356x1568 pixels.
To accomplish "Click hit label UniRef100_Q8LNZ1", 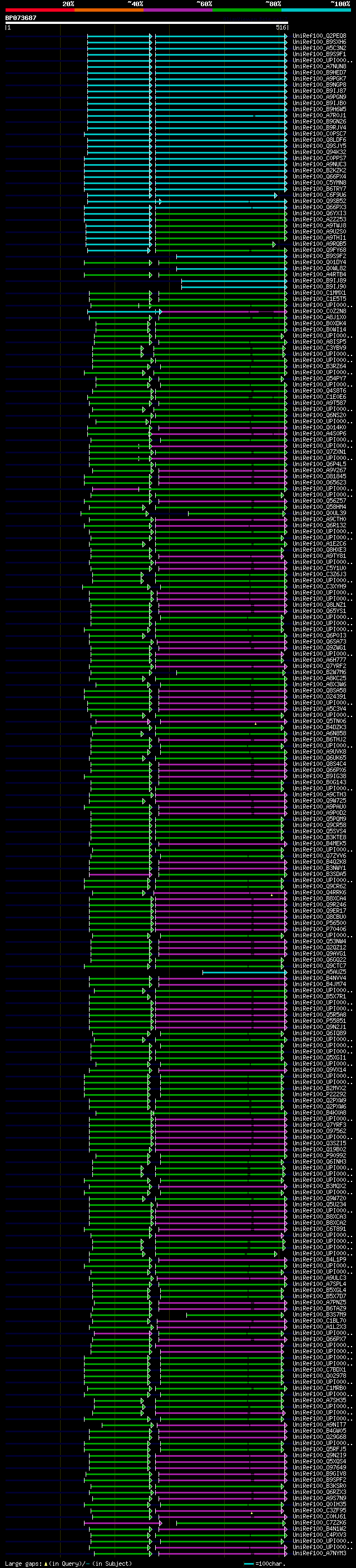I will pos(319,605).
